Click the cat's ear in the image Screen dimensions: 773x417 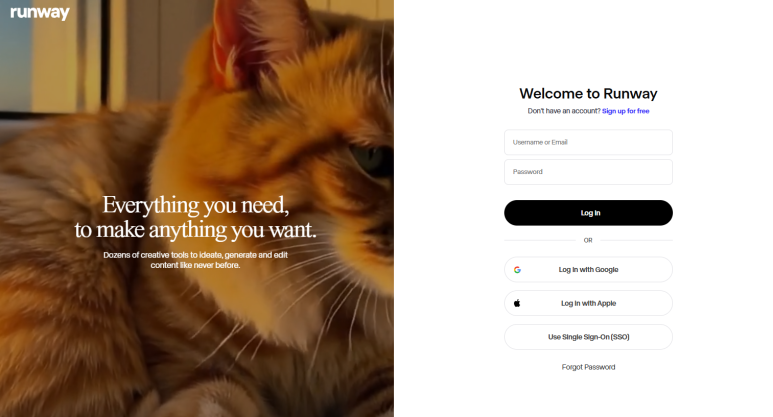pos(246,39)
